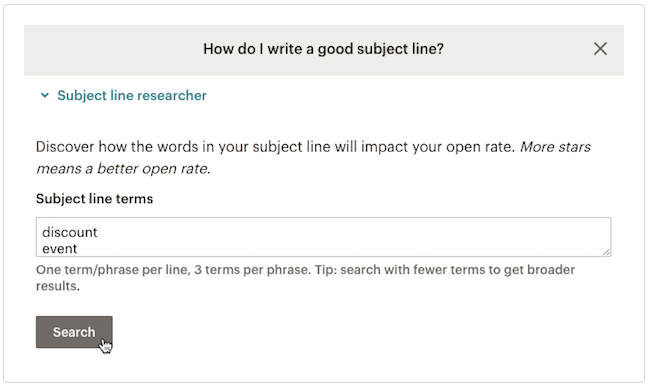Place cursor after the word event
Viewport: 648px width, 388px height.
(78, 249)
